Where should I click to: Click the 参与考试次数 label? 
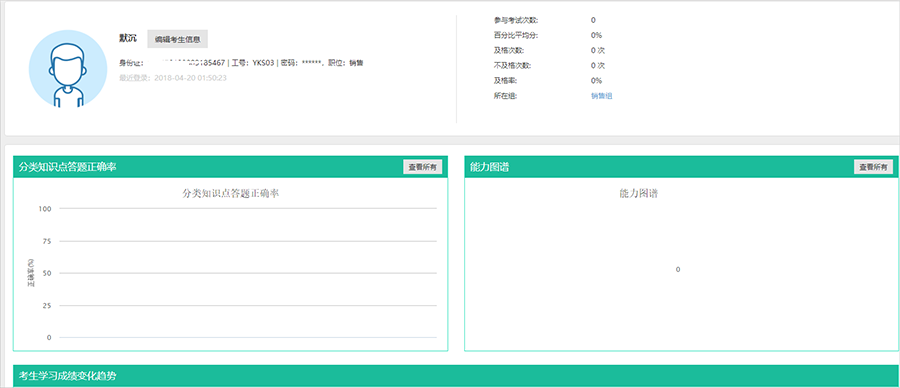(x=516, y=20)
